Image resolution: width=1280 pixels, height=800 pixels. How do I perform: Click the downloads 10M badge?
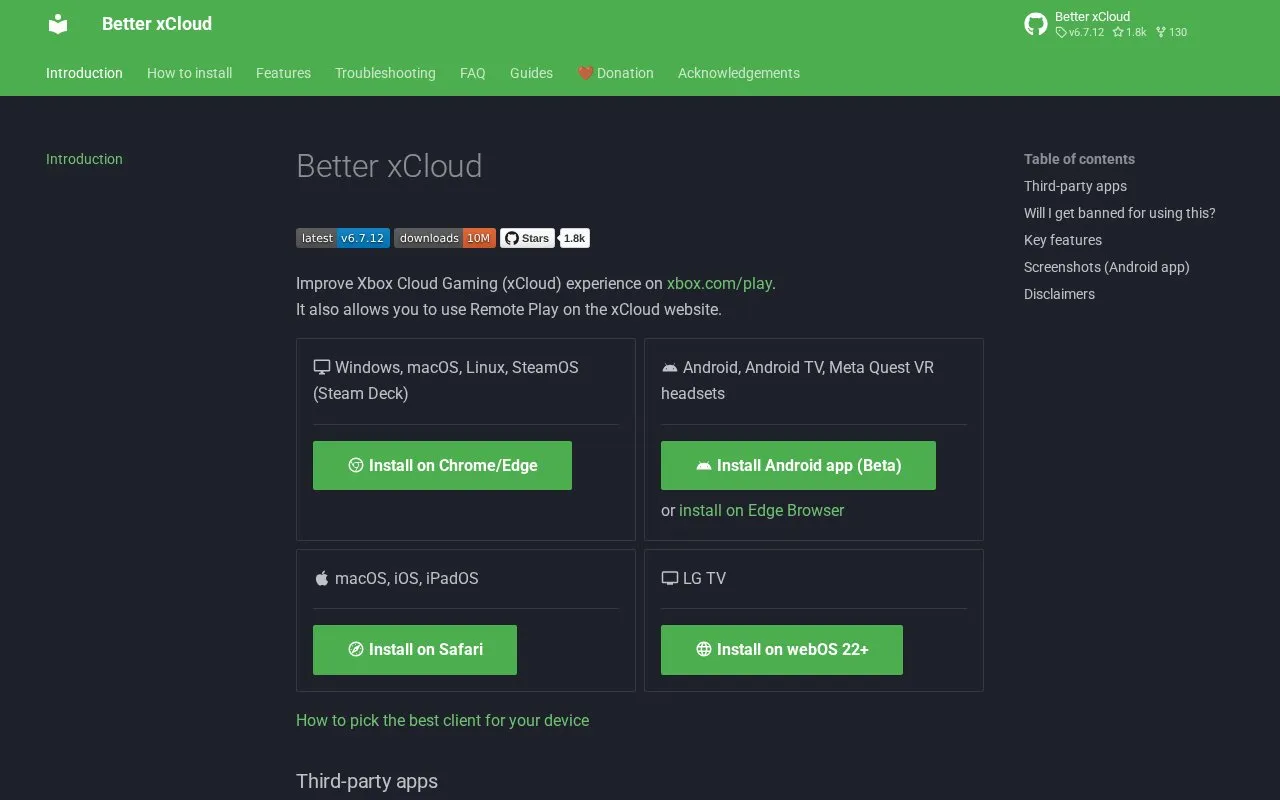point(445,238)
